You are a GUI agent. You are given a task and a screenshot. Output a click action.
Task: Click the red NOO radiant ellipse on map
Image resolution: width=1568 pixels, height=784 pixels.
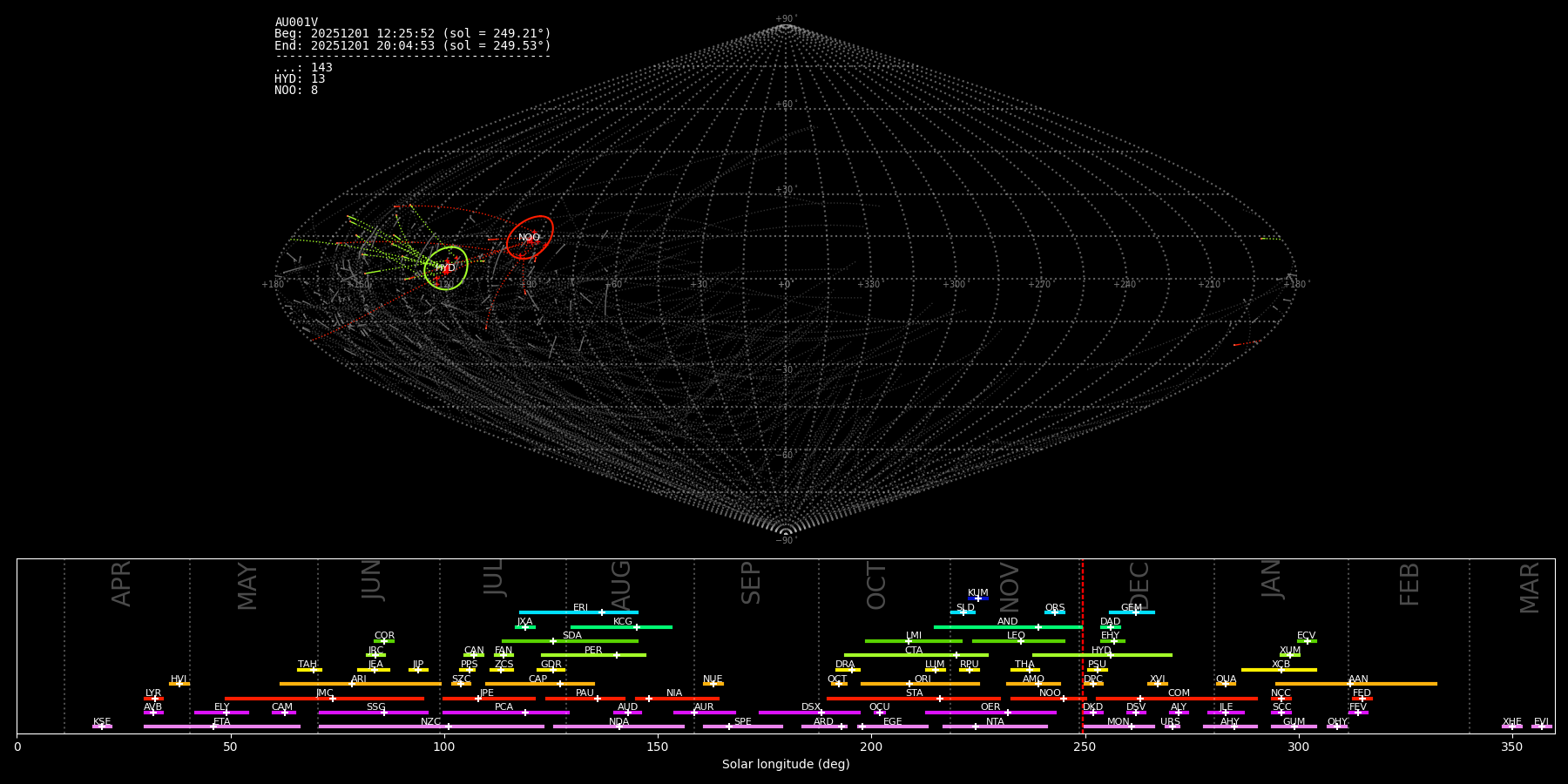tap(530, 238)
